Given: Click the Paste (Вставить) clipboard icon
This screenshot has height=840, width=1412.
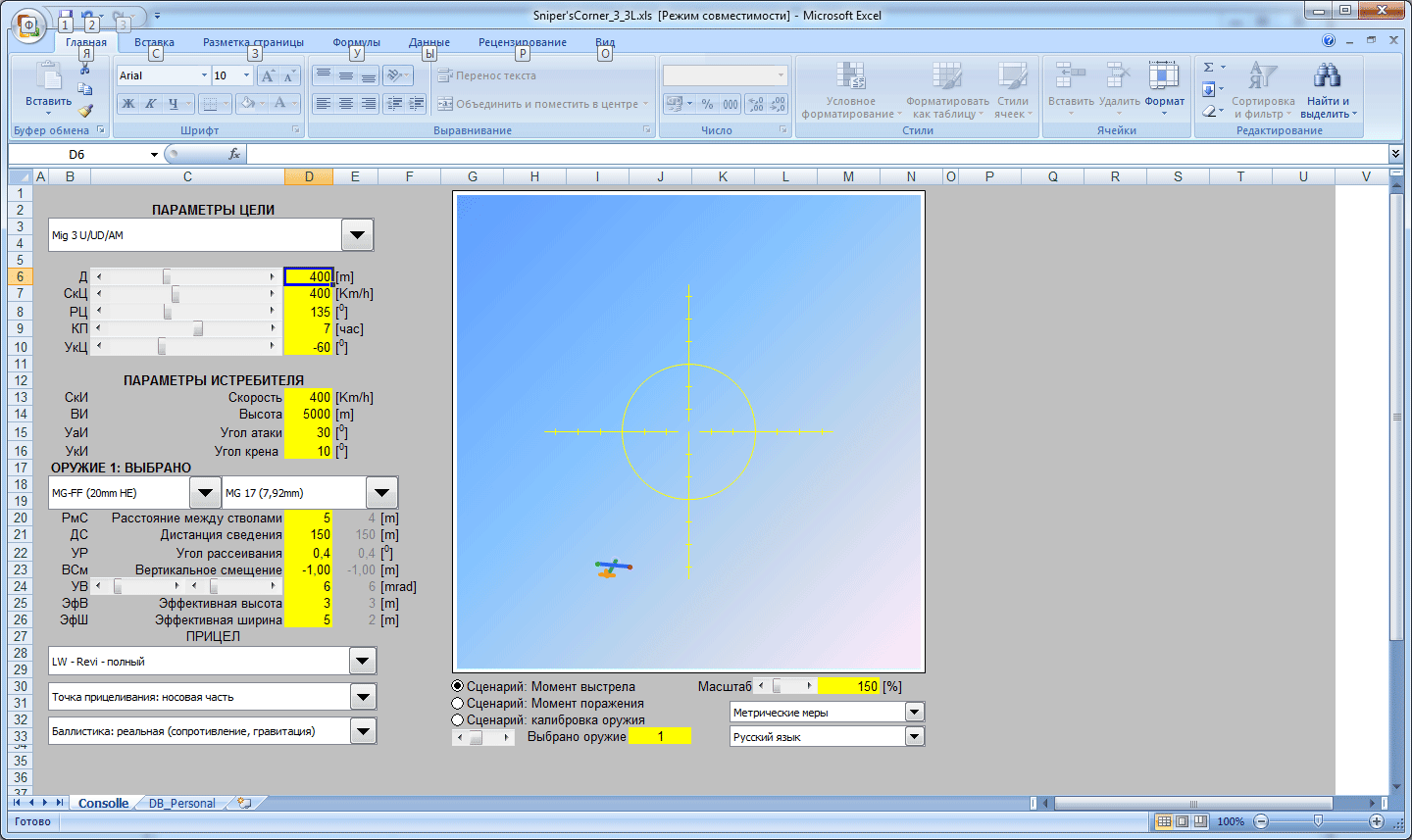Looking at the screenshot, I should 48,76.
